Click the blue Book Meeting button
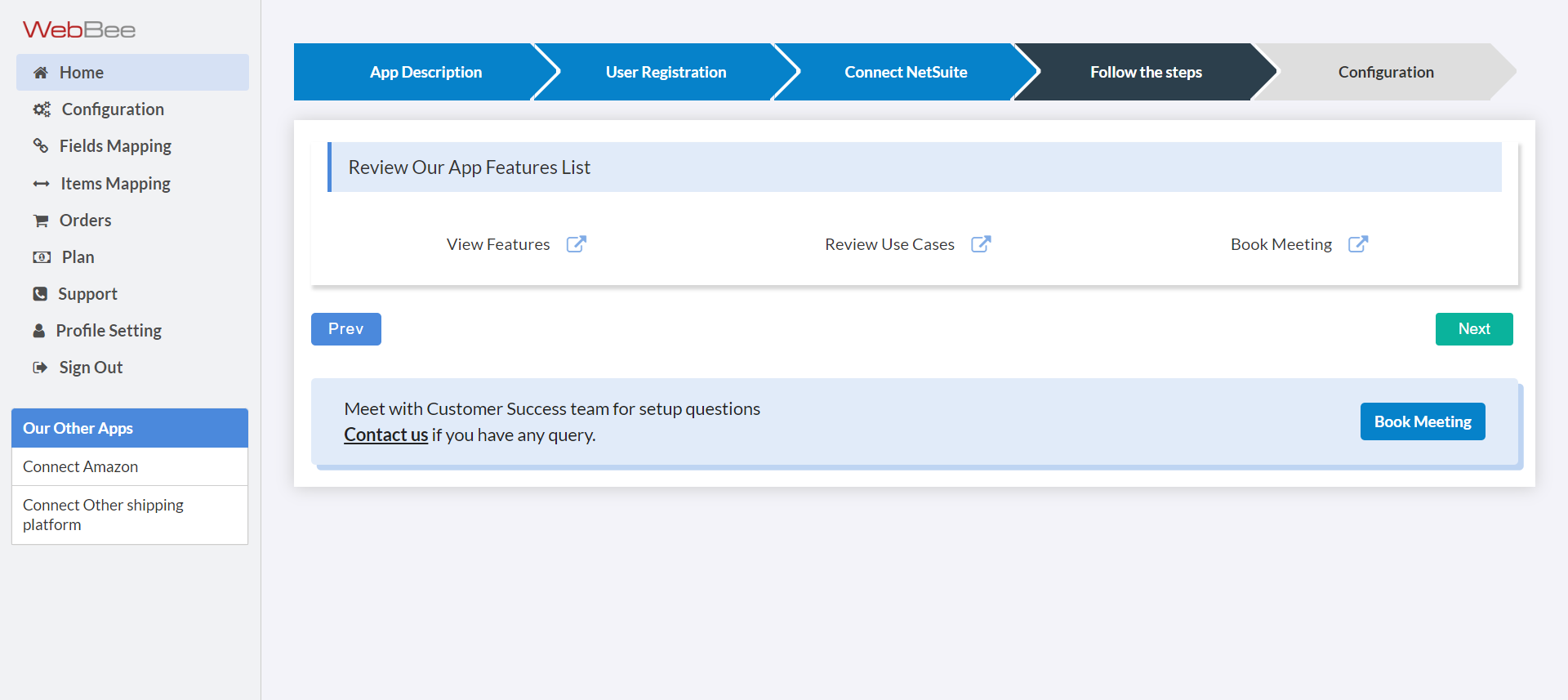 (1422, 421)
